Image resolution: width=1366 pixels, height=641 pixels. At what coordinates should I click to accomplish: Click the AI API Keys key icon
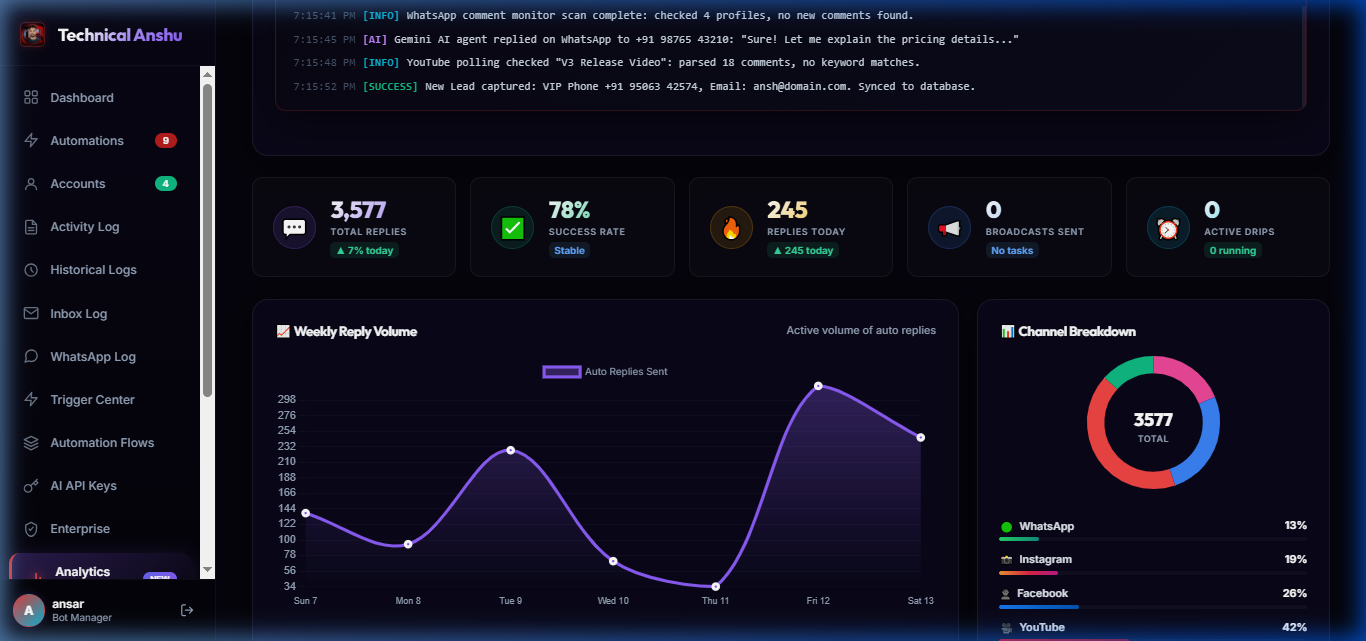coord(31,486)
